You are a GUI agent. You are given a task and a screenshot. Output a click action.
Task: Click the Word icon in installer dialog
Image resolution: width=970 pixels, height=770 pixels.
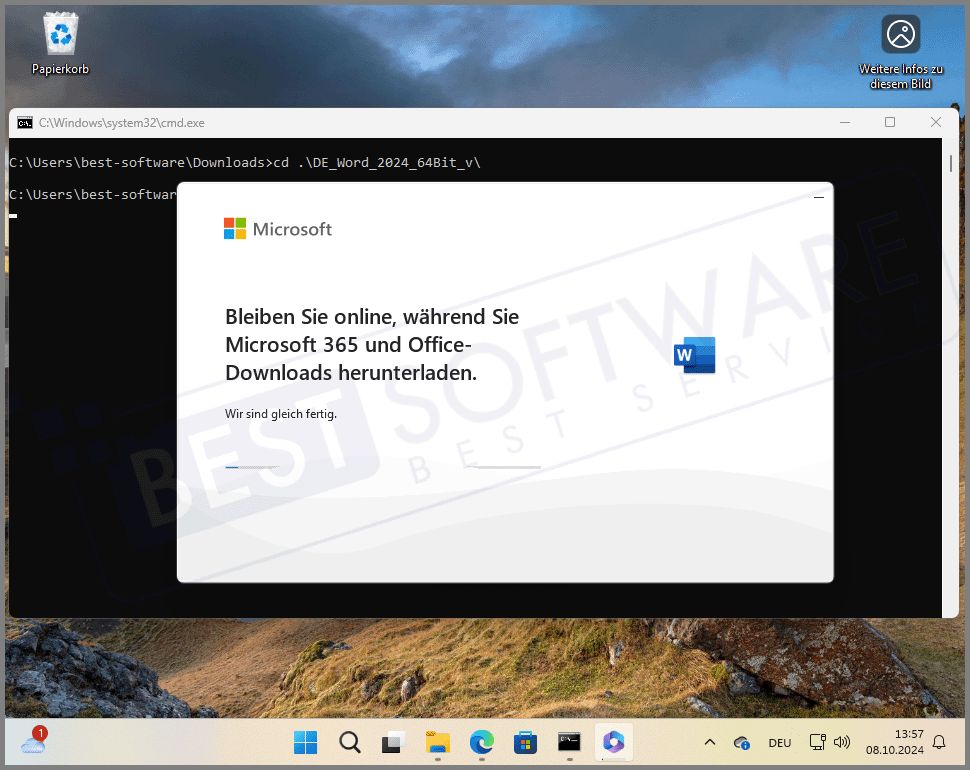point(694,355)
